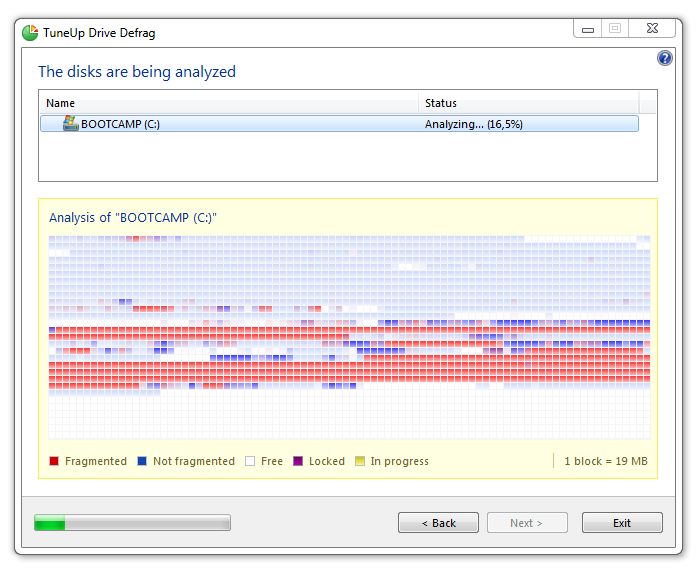Click the green analysis progress bar

coord(132,523)
